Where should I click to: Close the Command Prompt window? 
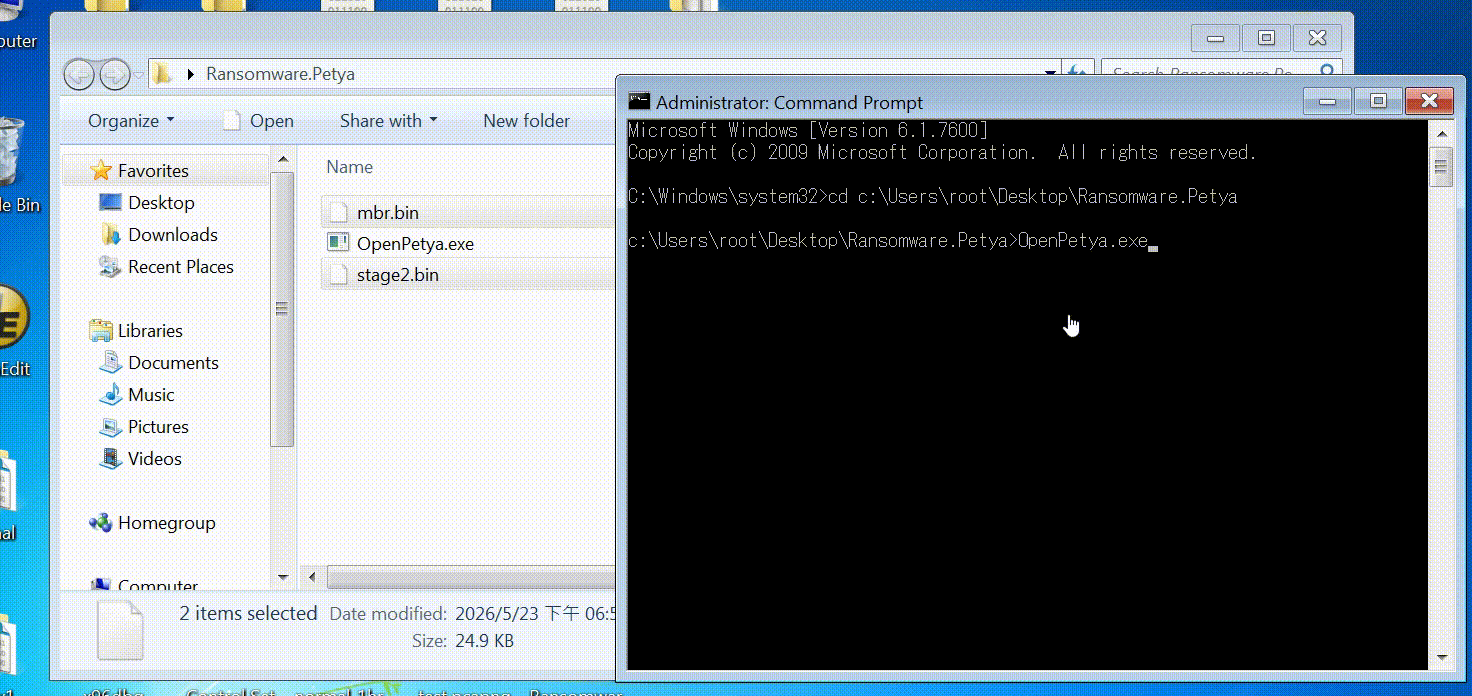[x=1429, y=101]
